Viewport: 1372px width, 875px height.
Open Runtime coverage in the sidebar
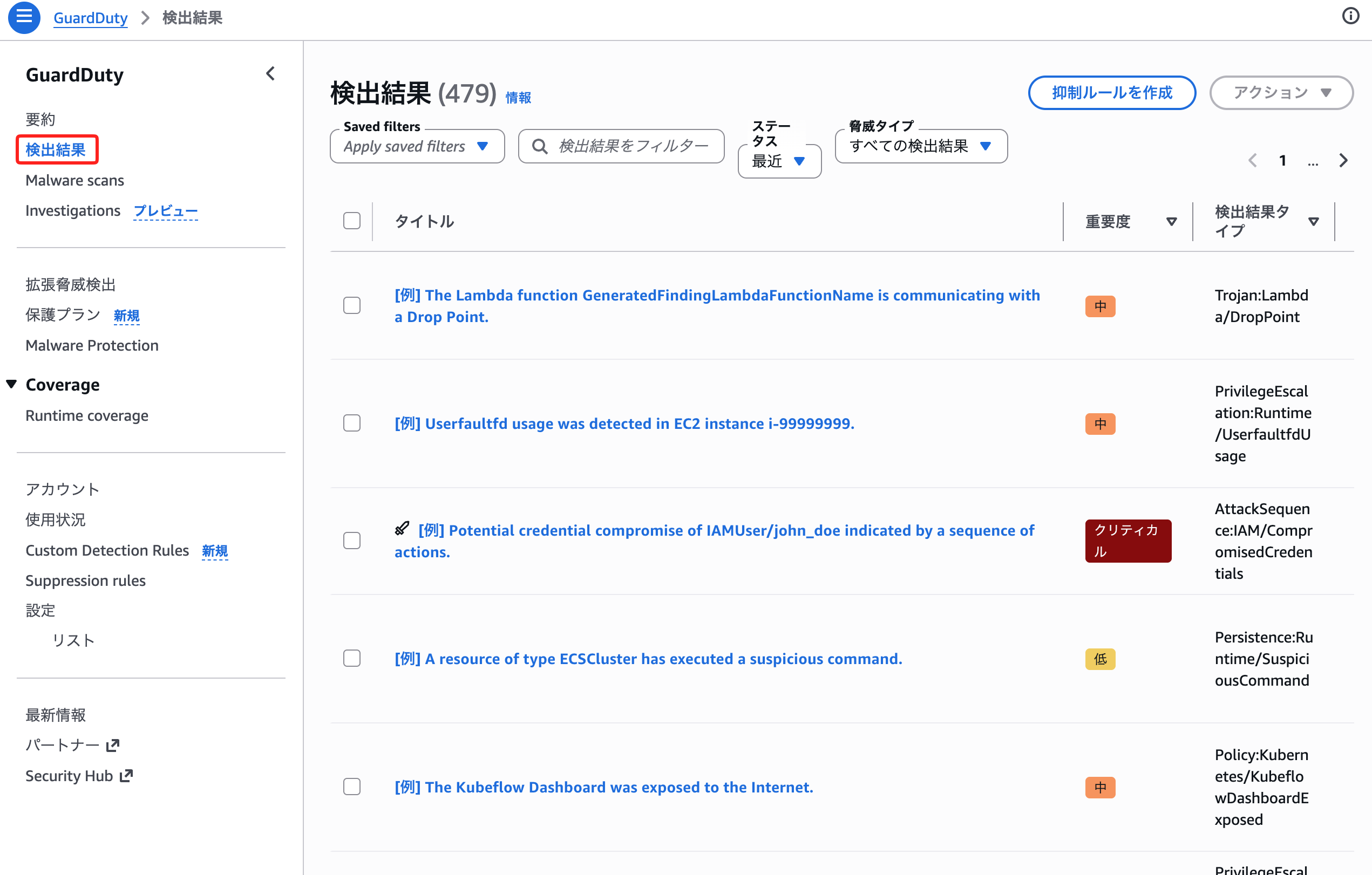coord(86,415)
